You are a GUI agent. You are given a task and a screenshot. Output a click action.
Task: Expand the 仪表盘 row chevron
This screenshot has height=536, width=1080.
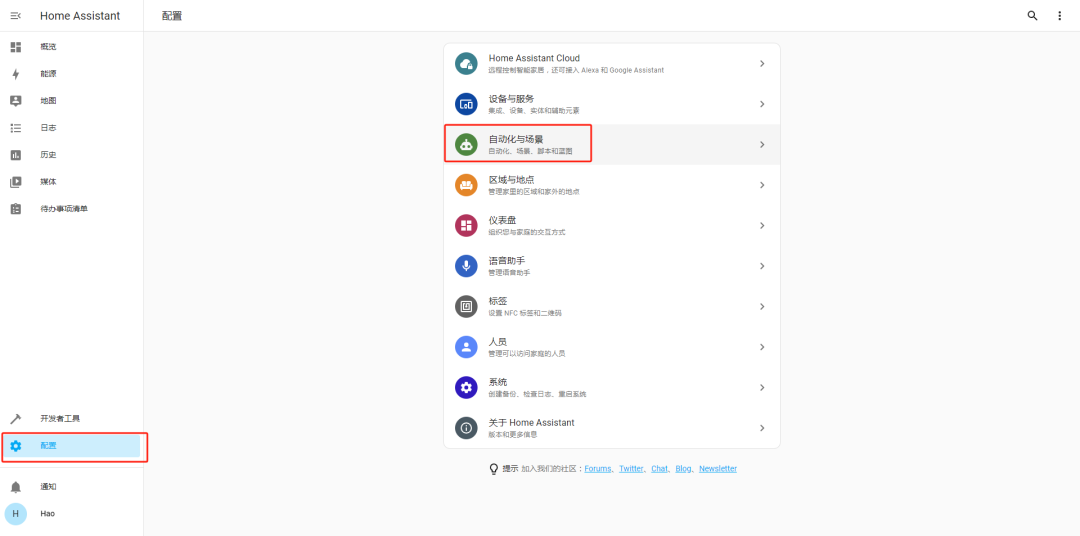(x=762, y=225)
